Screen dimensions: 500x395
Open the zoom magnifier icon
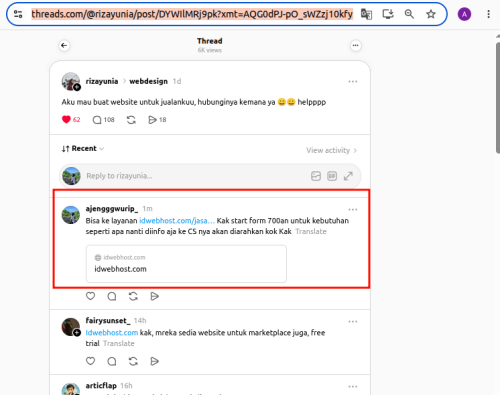pyautogui.click(x=409, y=14)
